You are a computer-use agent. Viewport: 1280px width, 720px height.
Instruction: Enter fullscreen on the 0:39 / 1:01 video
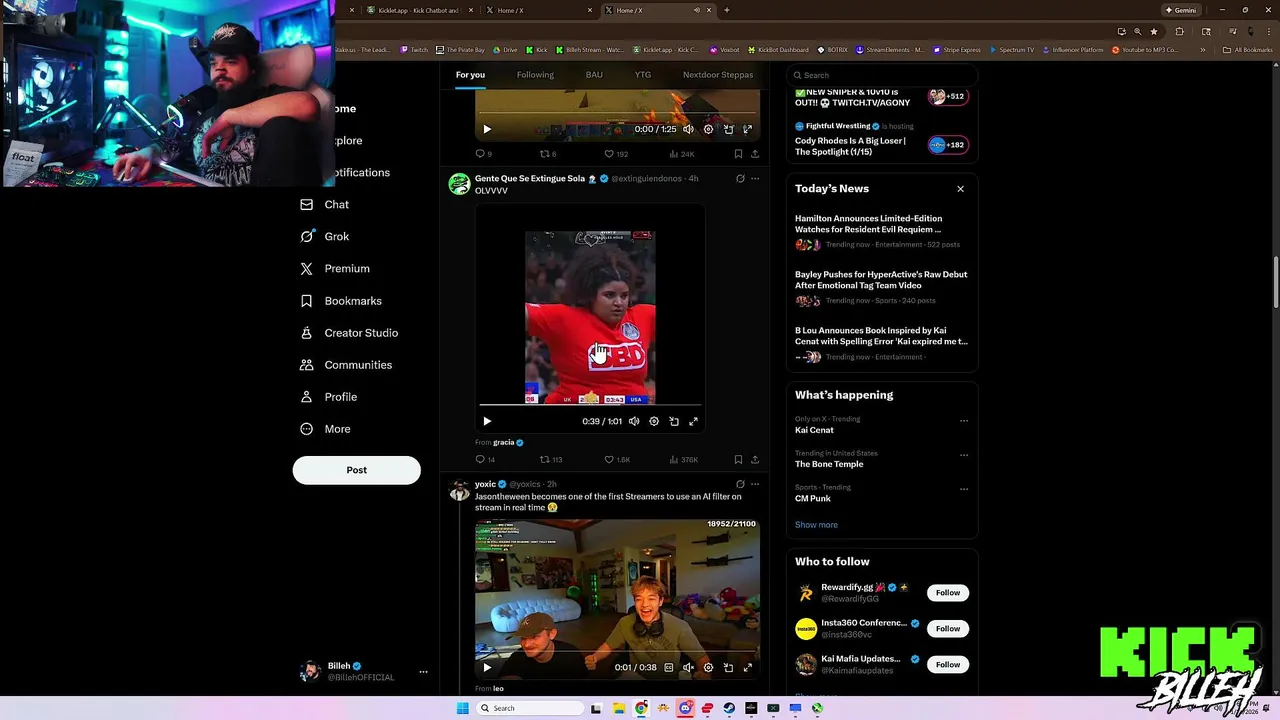693,421
